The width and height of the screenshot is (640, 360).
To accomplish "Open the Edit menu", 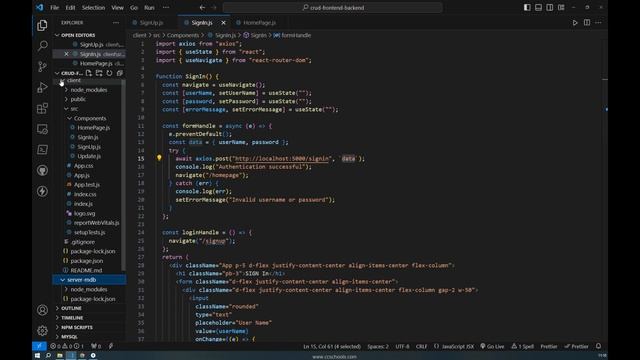I will [x=70, y=7].
